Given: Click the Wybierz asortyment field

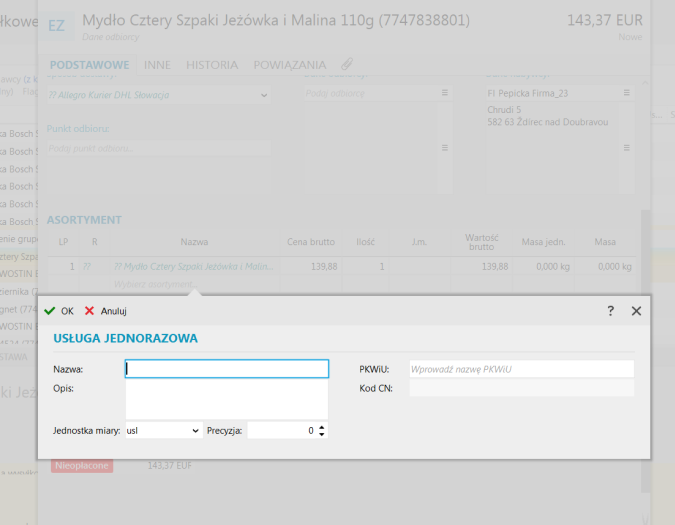Looking at the screenshot, I should pos(194,284).
